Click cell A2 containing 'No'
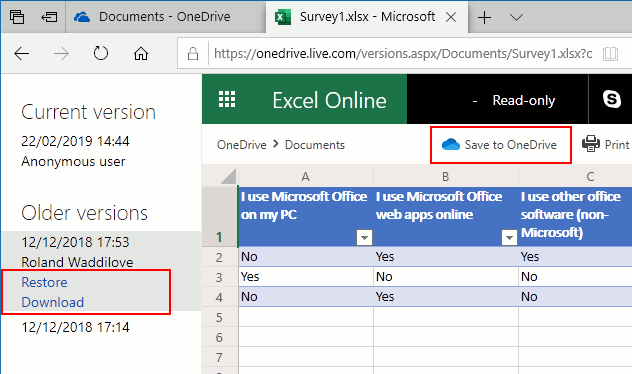Screen dimensions: 632x374 (306, 257)
